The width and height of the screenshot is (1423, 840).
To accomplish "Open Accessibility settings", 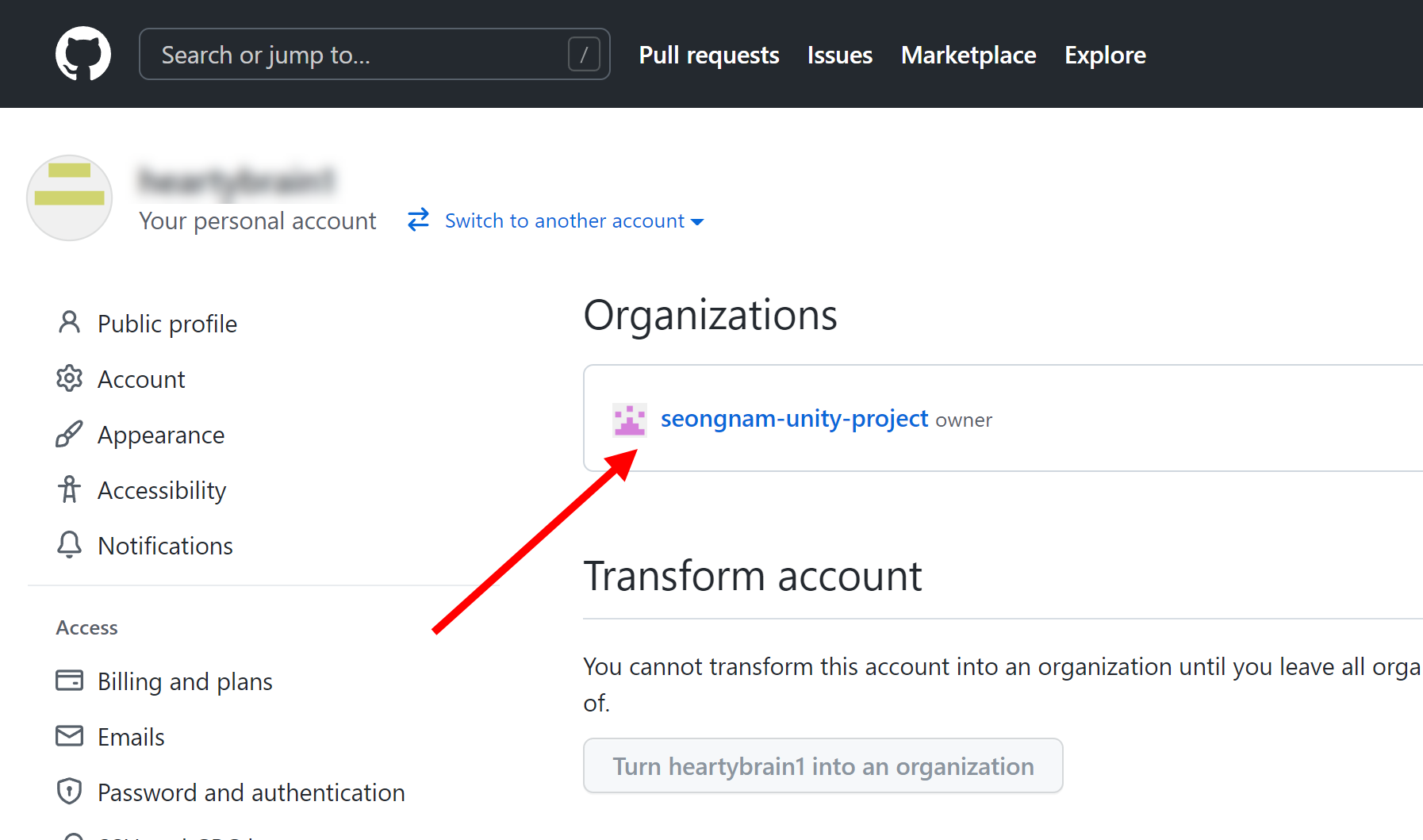I will pyautogui.click(x=162, y=491).
